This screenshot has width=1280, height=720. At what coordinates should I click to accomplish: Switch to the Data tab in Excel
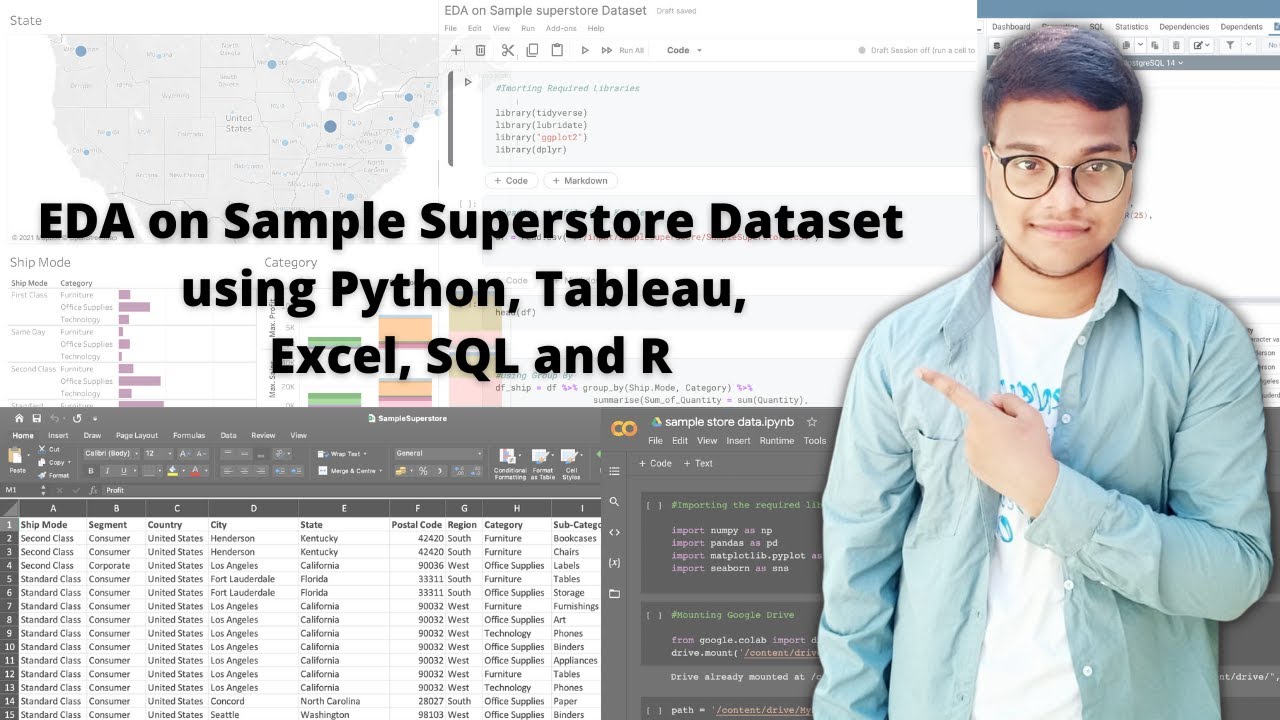point(228,435)
